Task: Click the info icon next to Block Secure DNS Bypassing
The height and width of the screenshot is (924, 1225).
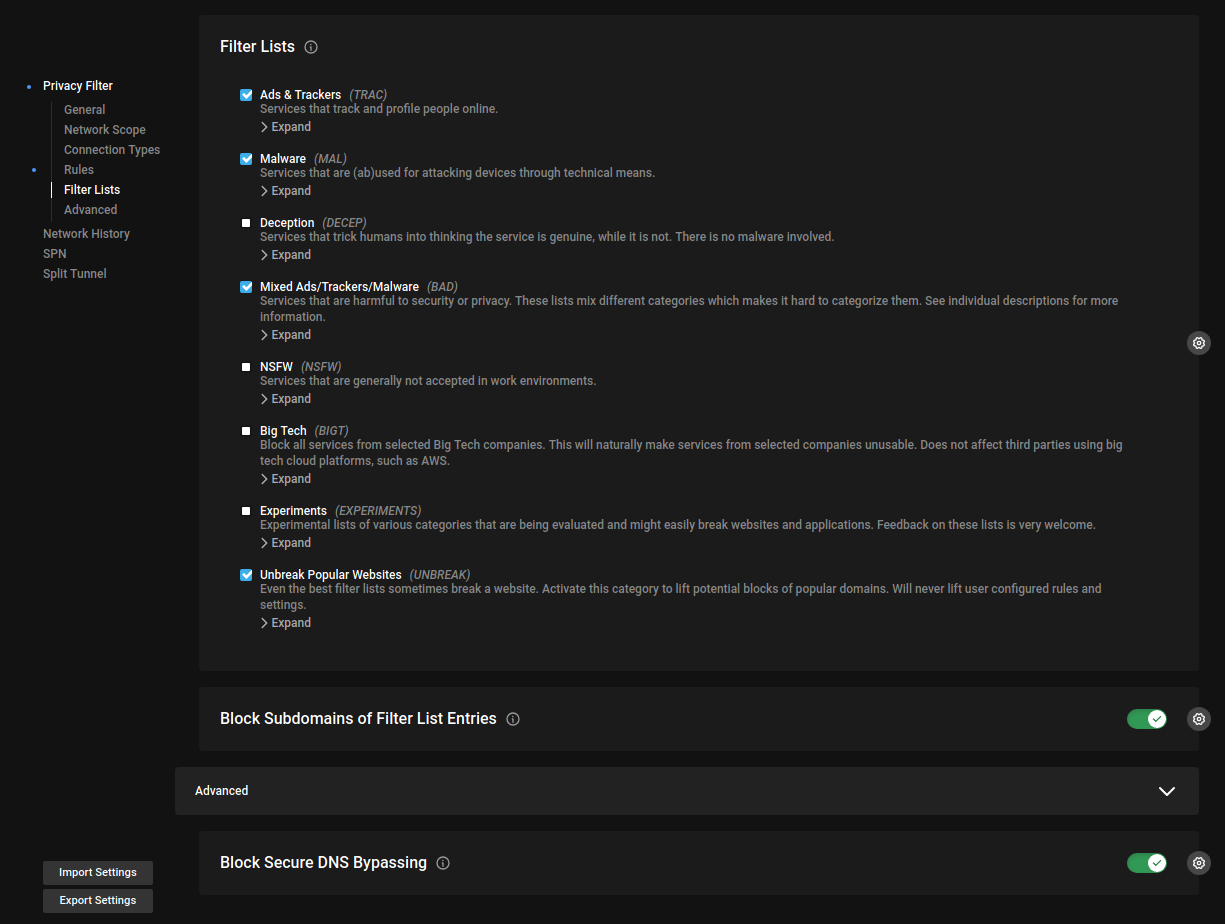Action: pos(443,863)
